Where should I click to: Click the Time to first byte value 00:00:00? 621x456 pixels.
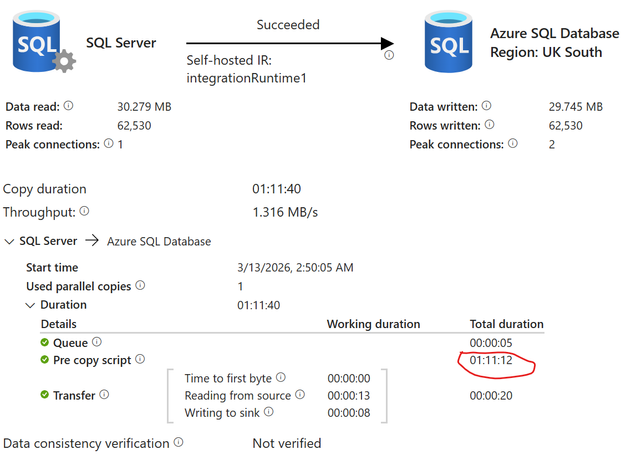click(349, 378)
